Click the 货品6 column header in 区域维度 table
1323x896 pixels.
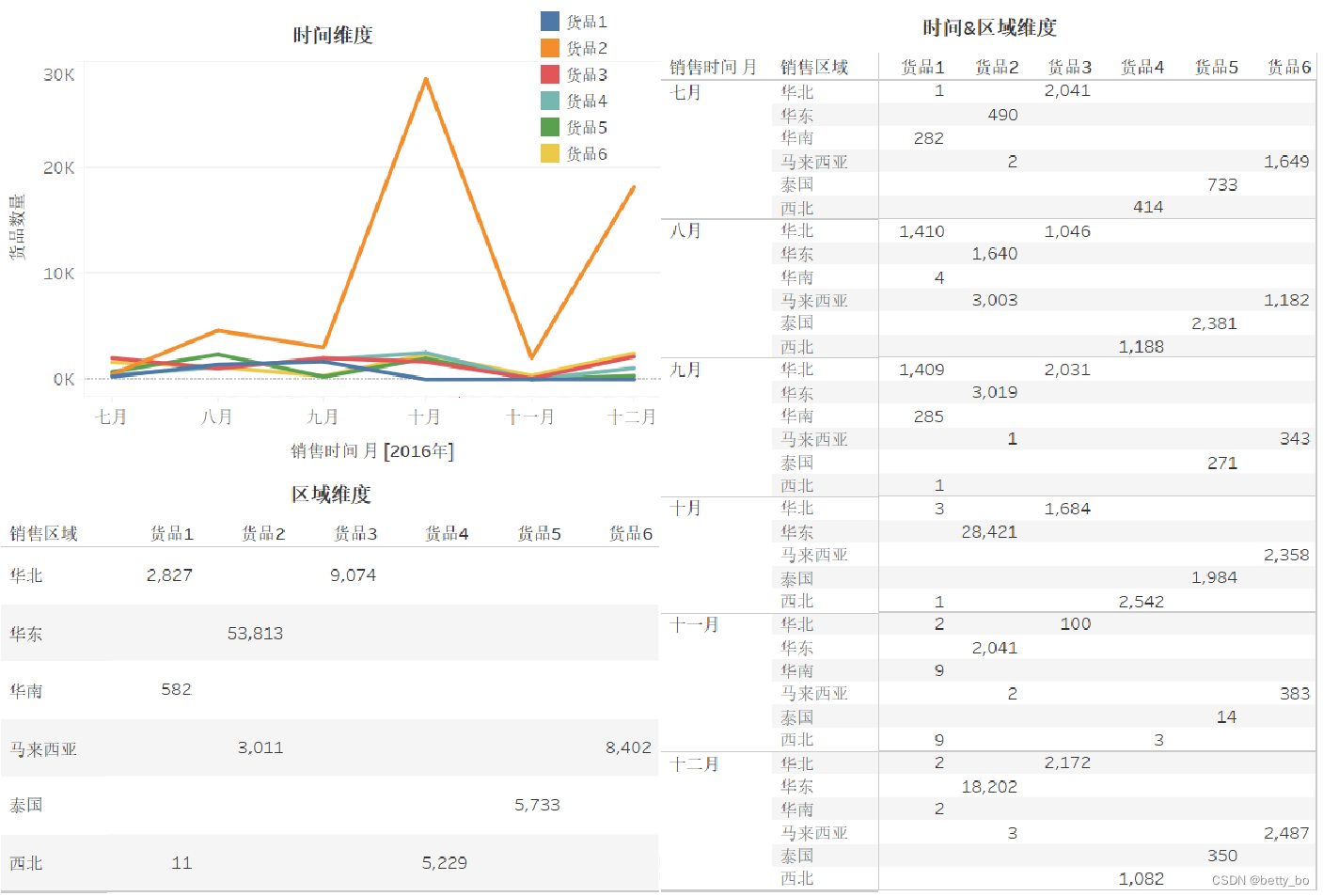pyautogui.click(x=631, y=533)
